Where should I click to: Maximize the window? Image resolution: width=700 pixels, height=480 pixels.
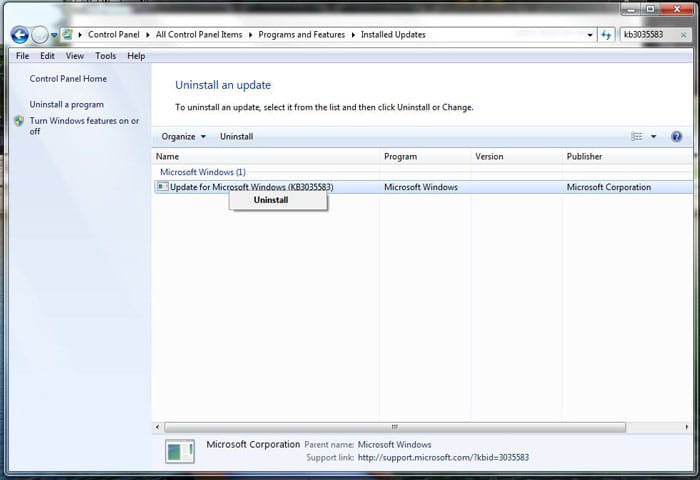coord(650,9)
